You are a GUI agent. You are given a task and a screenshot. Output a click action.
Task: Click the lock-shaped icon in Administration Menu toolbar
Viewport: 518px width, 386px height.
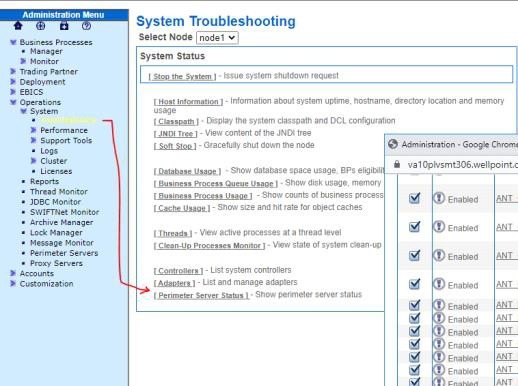[64, 26]
